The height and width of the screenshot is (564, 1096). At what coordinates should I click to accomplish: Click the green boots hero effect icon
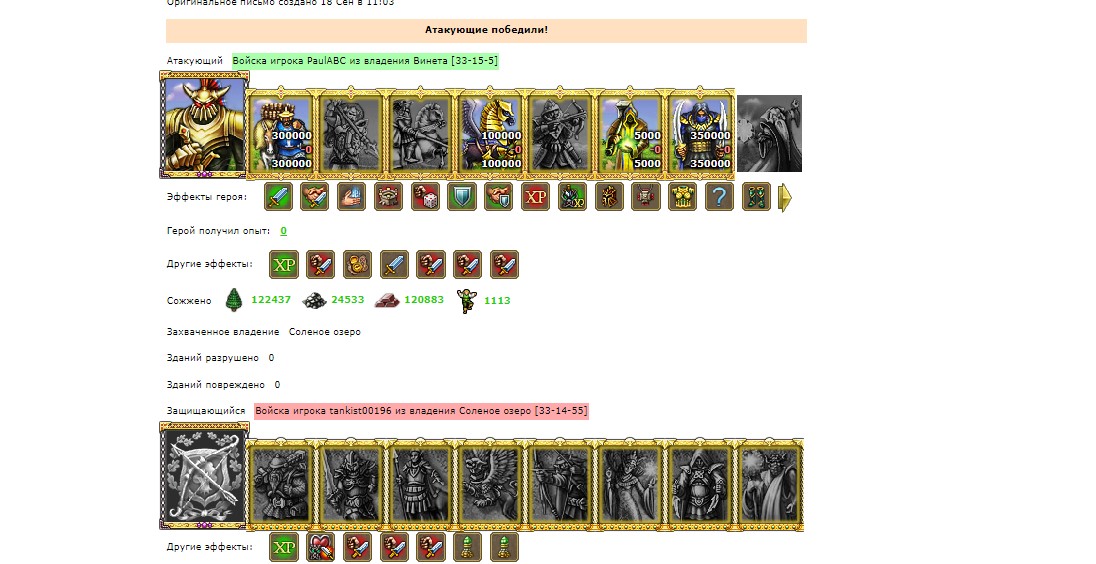(x=756, y=197)
